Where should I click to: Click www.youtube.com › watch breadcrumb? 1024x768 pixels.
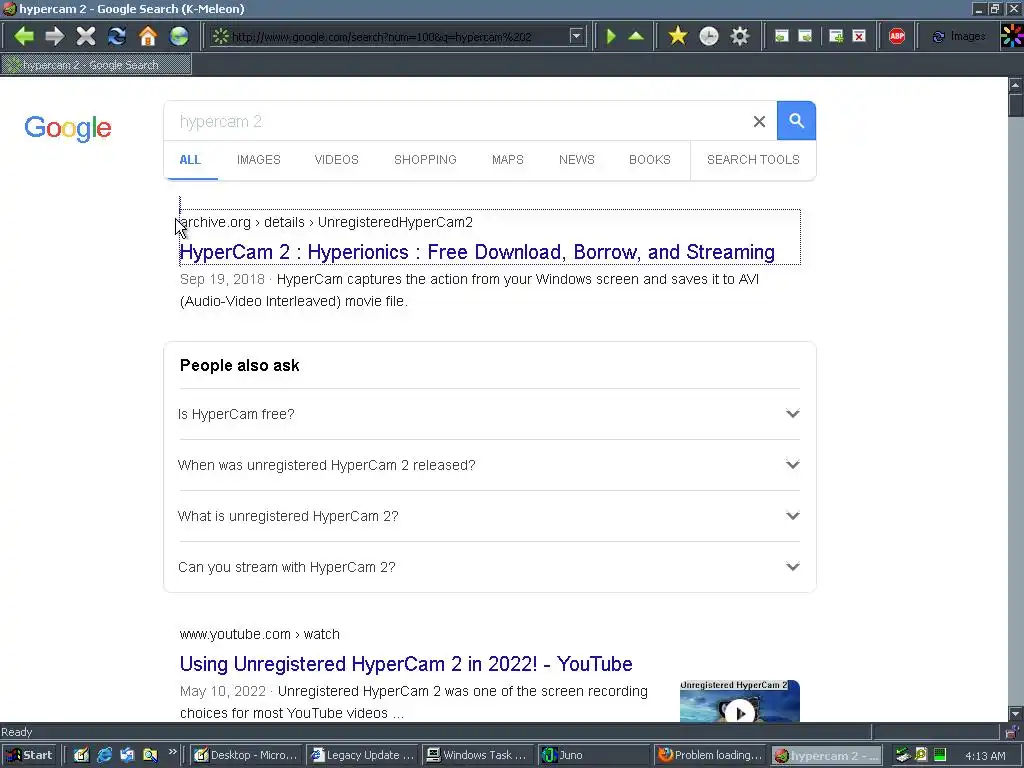[x=259, y=634]
